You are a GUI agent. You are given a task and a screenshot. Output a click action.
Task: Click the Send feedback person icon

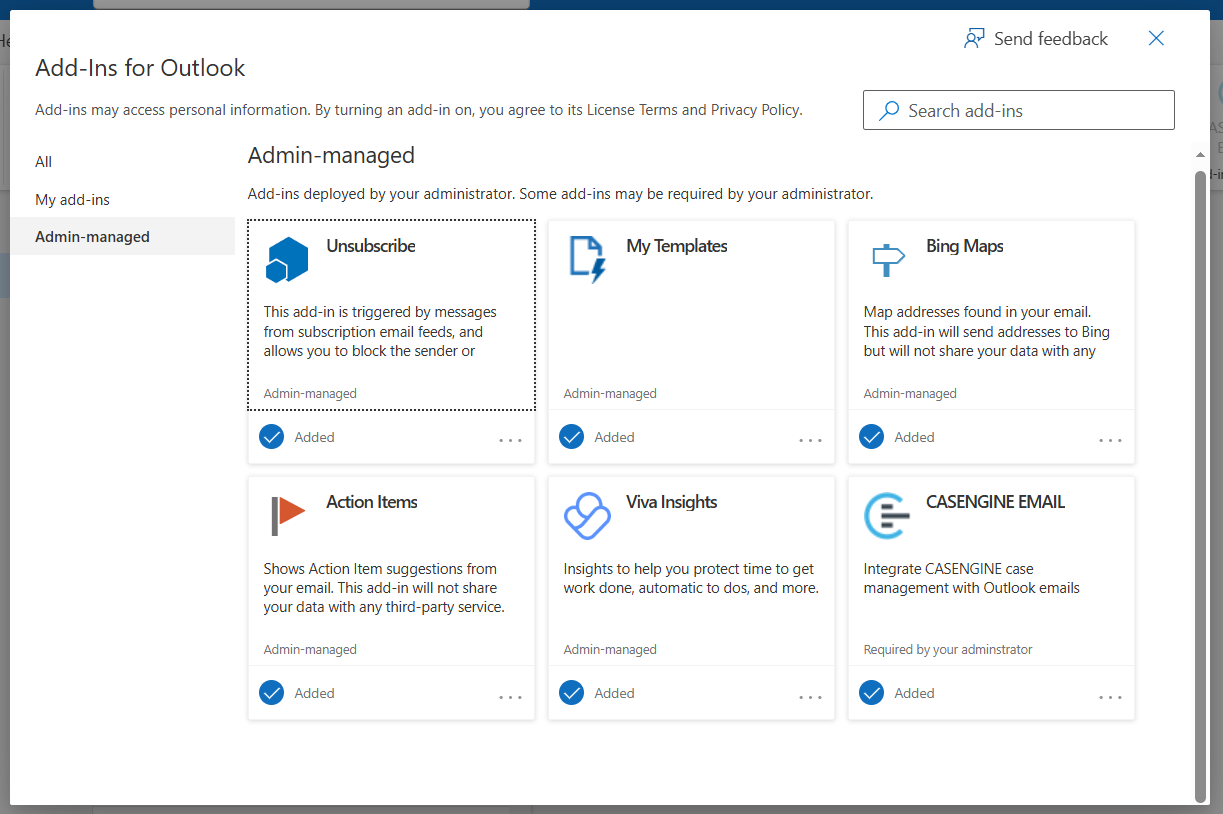click(974, 39)
